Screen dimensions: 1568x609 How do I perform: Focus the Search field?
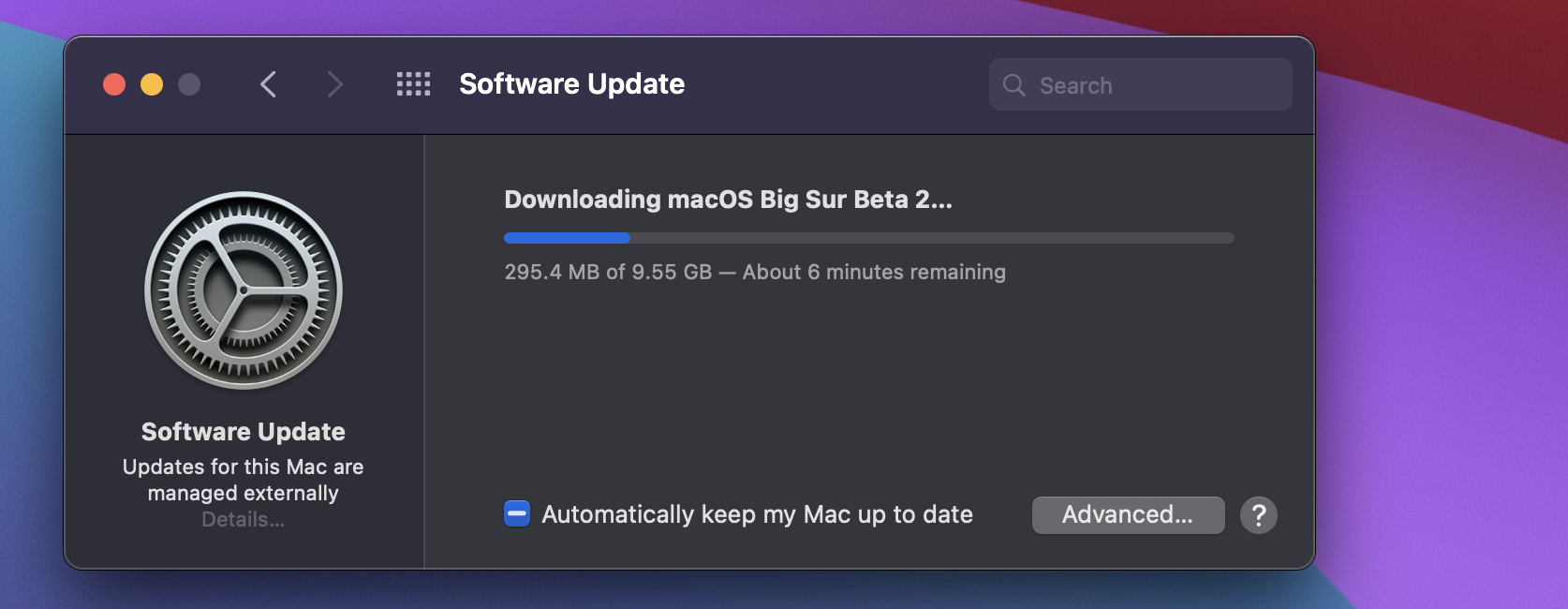[x=1141, y=84]
